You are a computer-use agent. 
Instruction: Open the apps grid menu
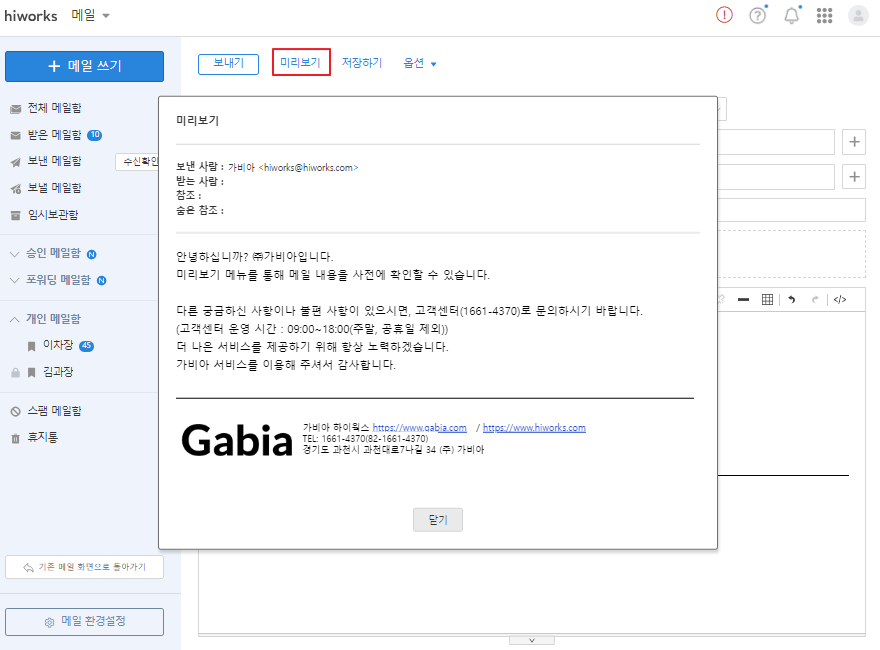tap(825, 15)
